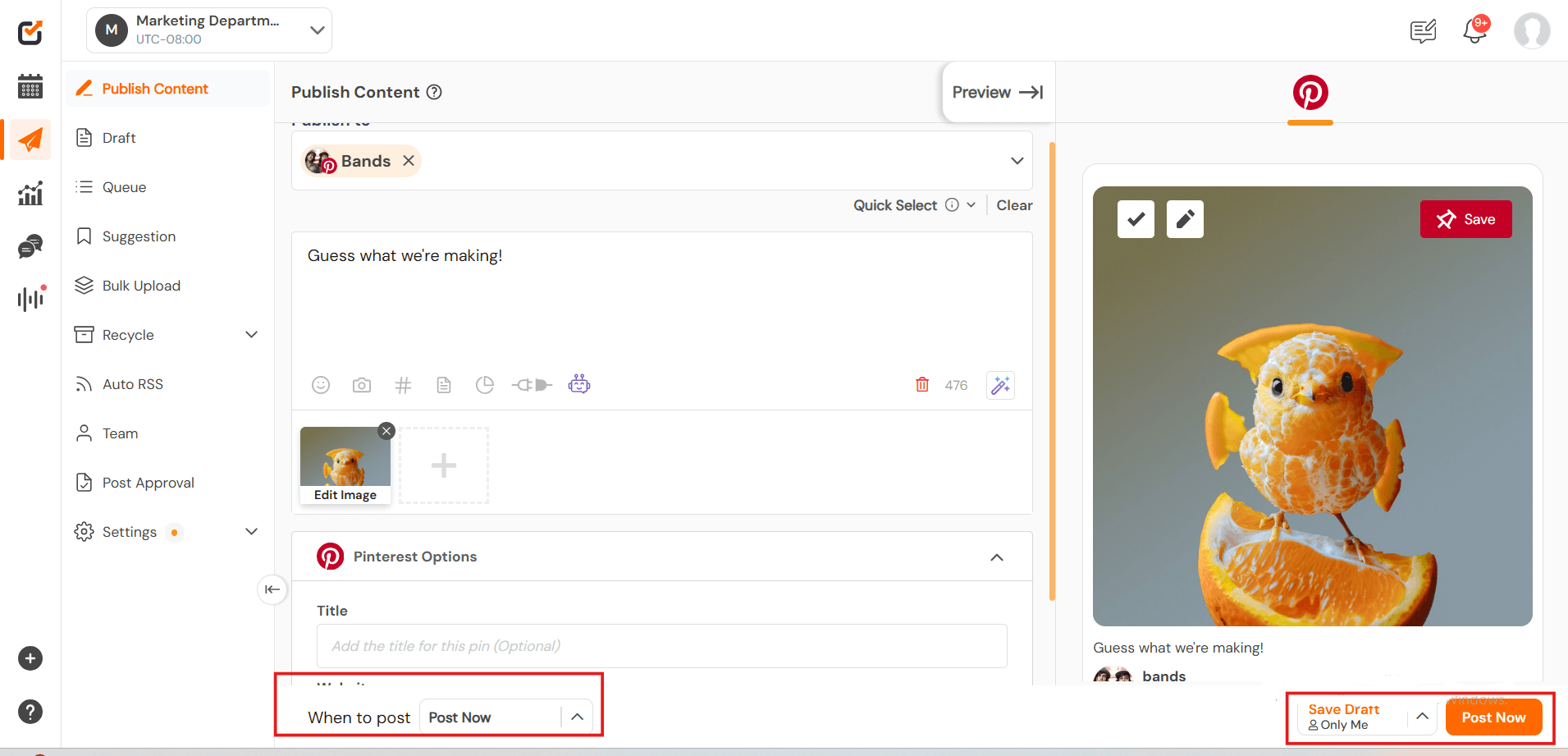This screenshot has width=1568, height=756.
Task: Click into the caption text area
Action: (x=661, y=300)
